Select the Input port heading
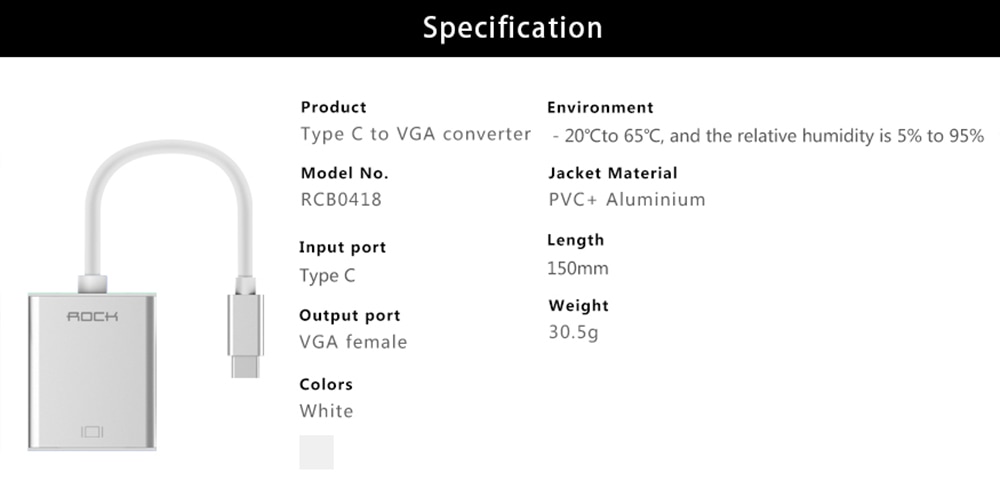1000x482 pixels. (x=342, y=247)
